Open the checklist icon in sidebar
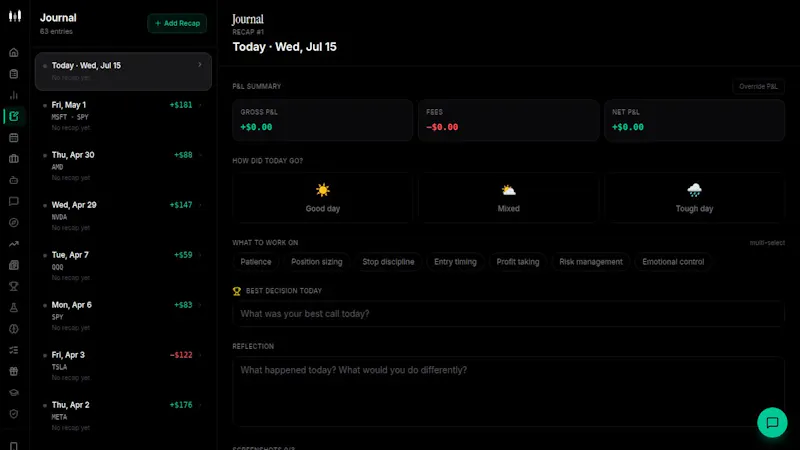Image resolution: width=800 pixels, height=450 pixels. pyautogui.click(x=14, y=350)
